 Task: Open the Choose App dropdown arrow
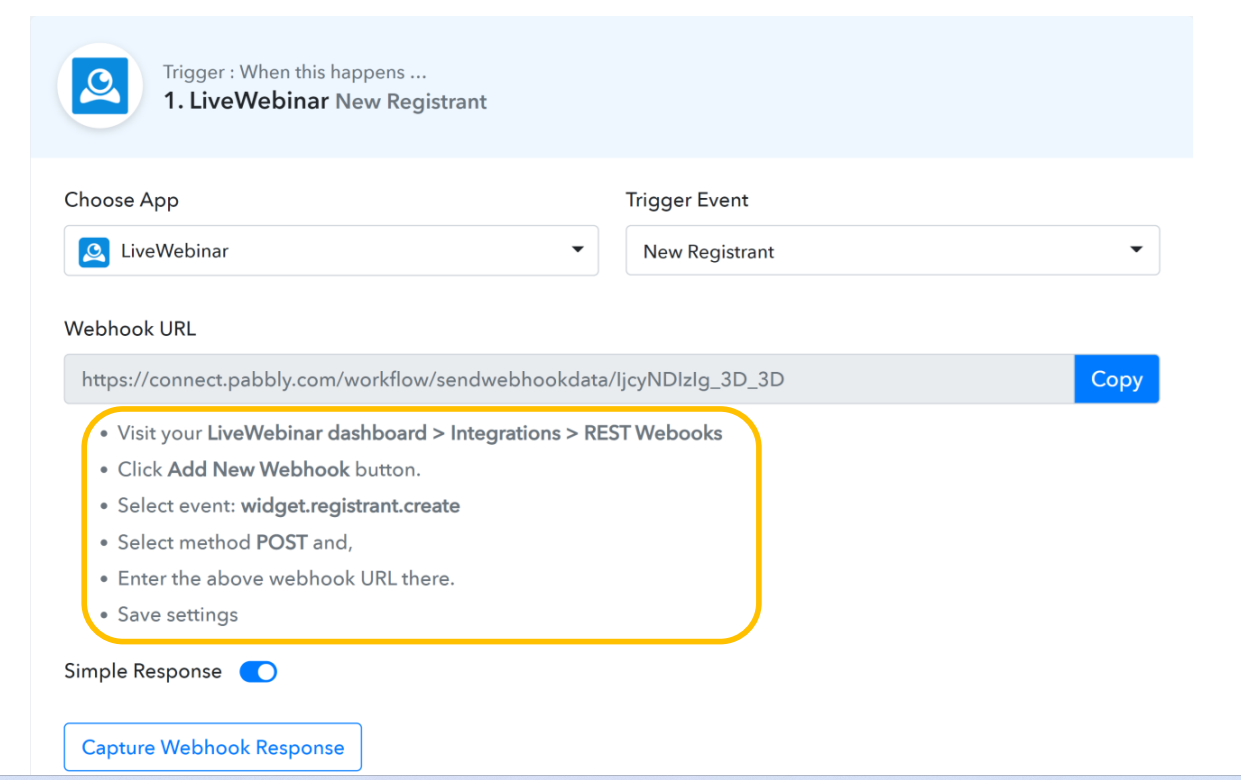577,250
